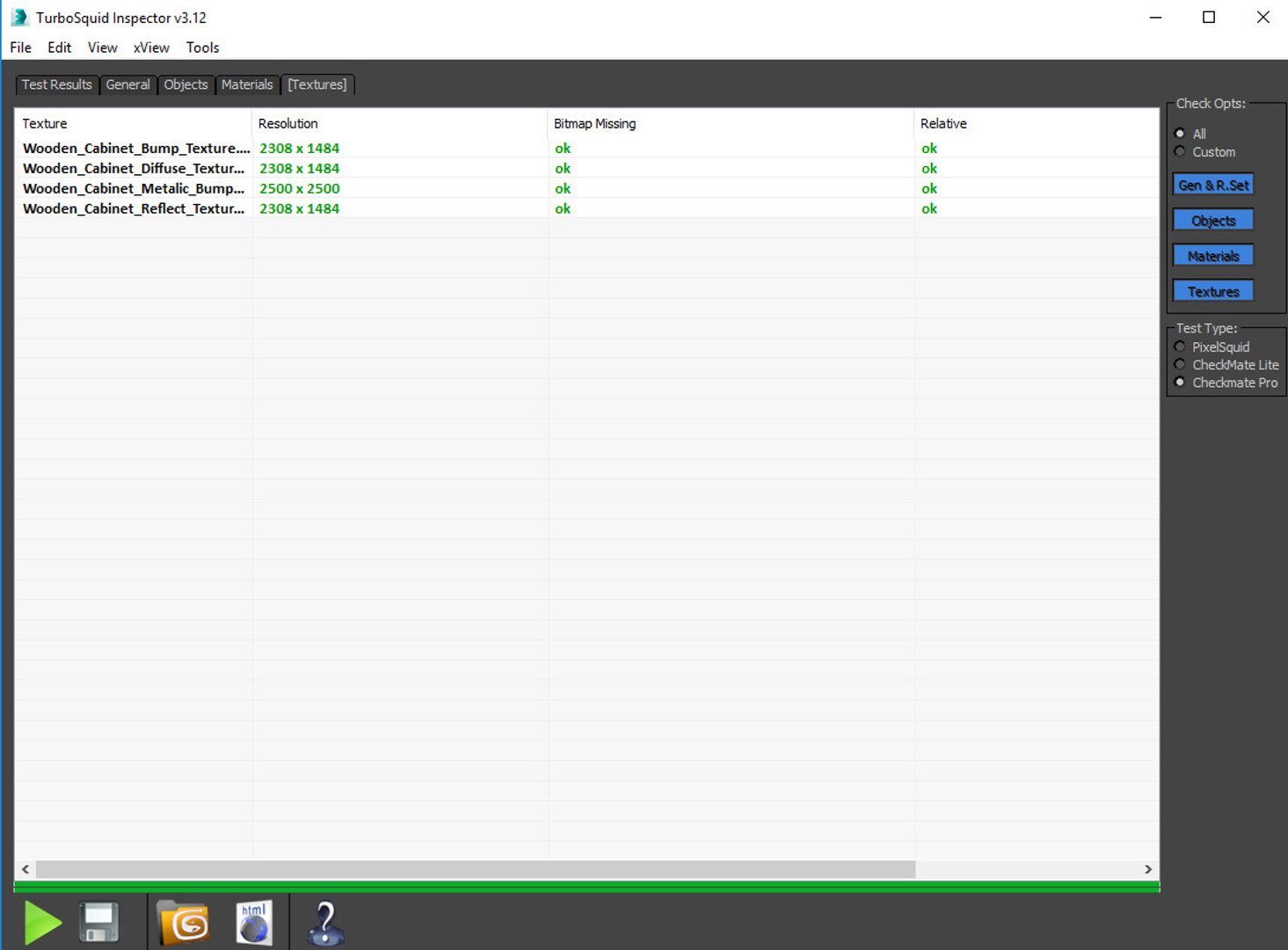Select the Wooden_Cabinet_Reflect_Textur row
The height and width of the screenshot is (950, 1288).
pyautogui.click(x=586, y=209)
